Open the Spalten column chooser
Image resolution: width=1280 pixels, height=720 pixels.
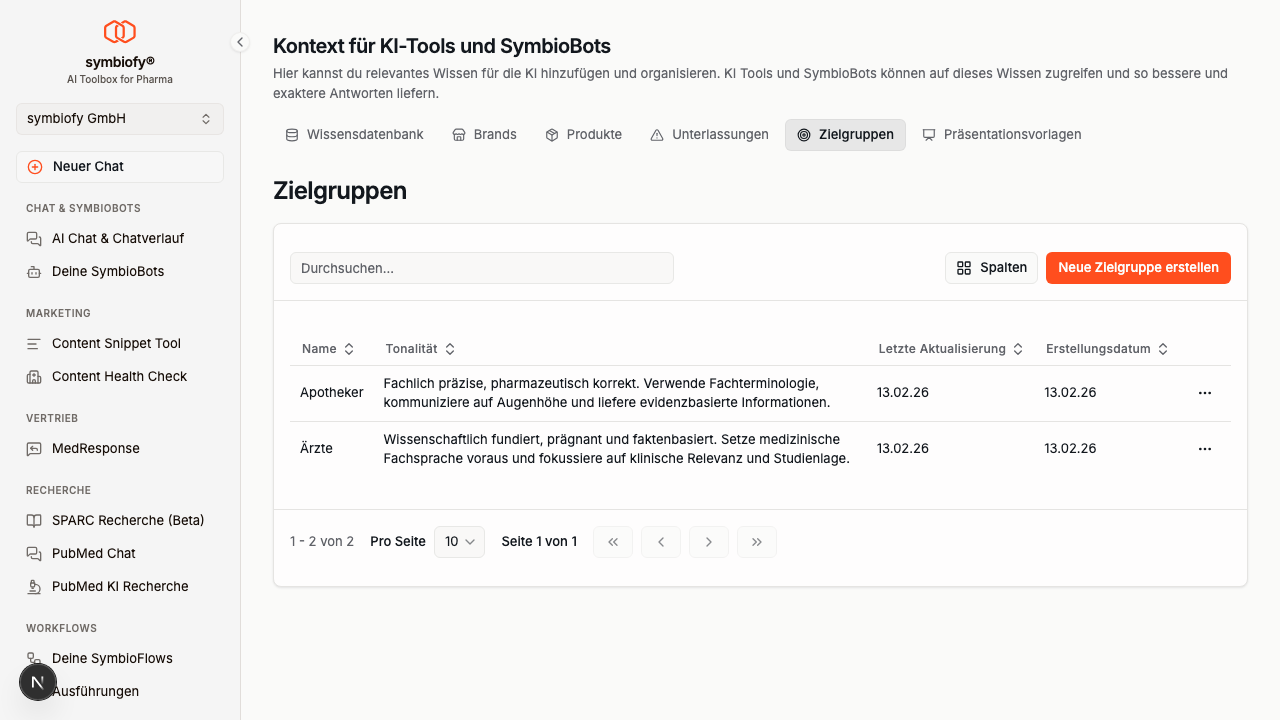point(991,268)
